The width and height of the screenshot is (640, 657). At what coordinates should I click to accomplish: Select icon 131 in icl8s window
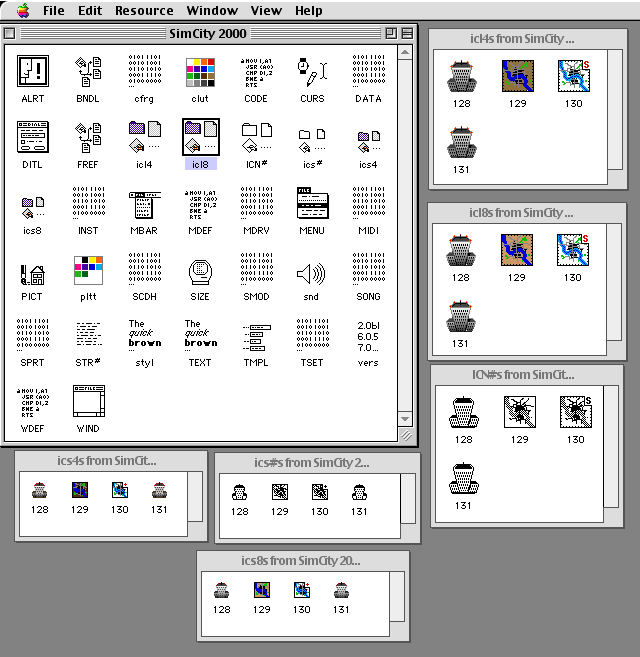[461, 316]
